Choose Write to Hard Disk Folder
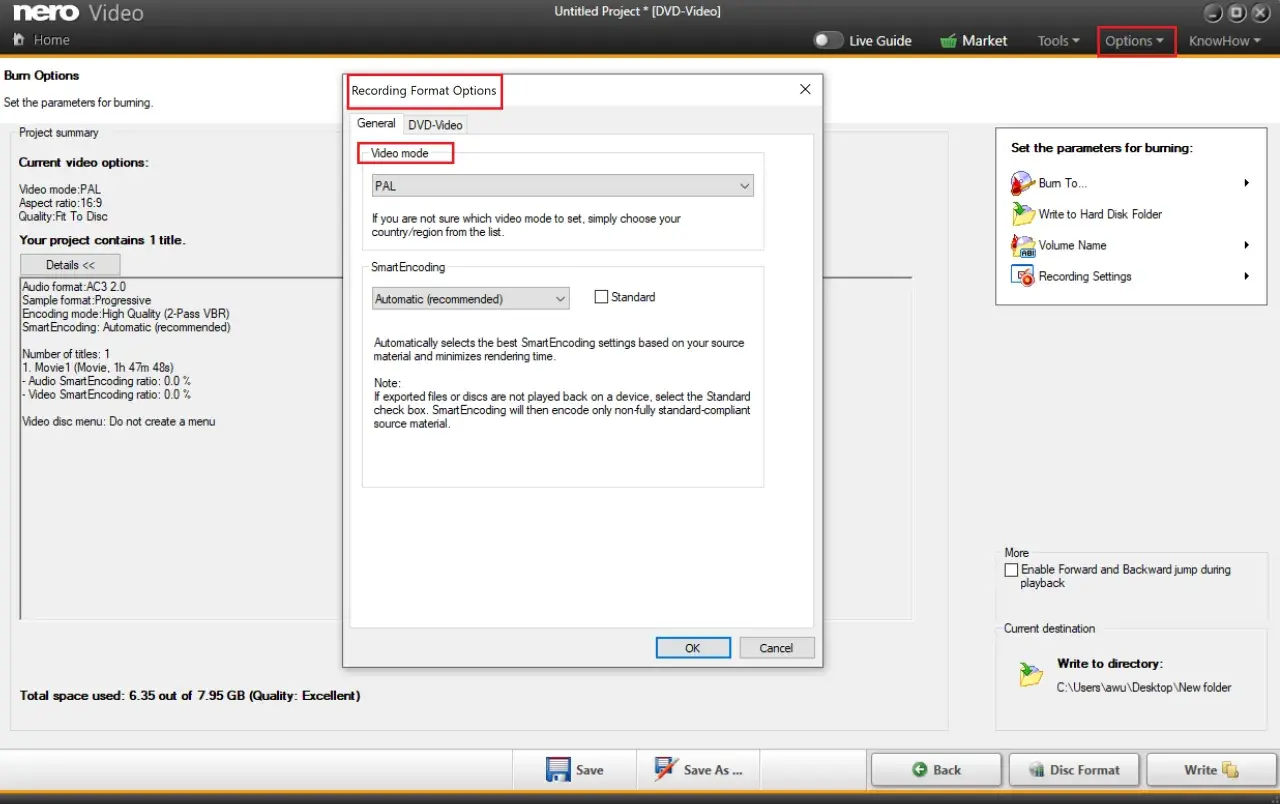The height and width of the screenshot is (804, 1280). click(1100, 214)
